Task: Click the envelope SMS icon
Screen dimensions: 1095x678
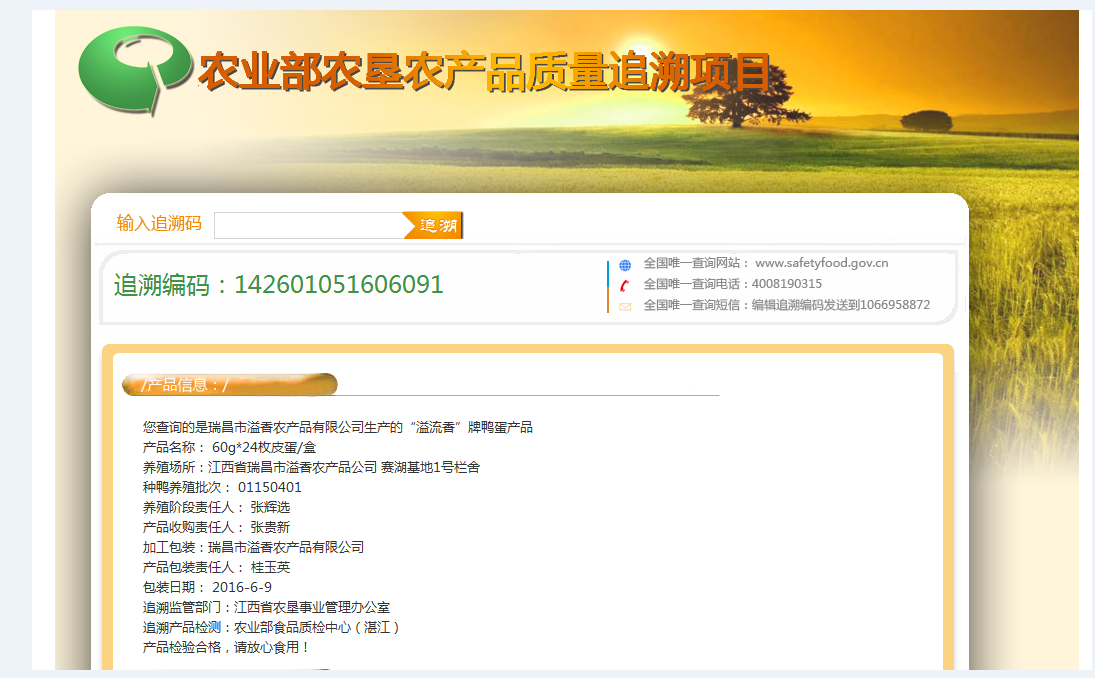Action: click(625, 306)
